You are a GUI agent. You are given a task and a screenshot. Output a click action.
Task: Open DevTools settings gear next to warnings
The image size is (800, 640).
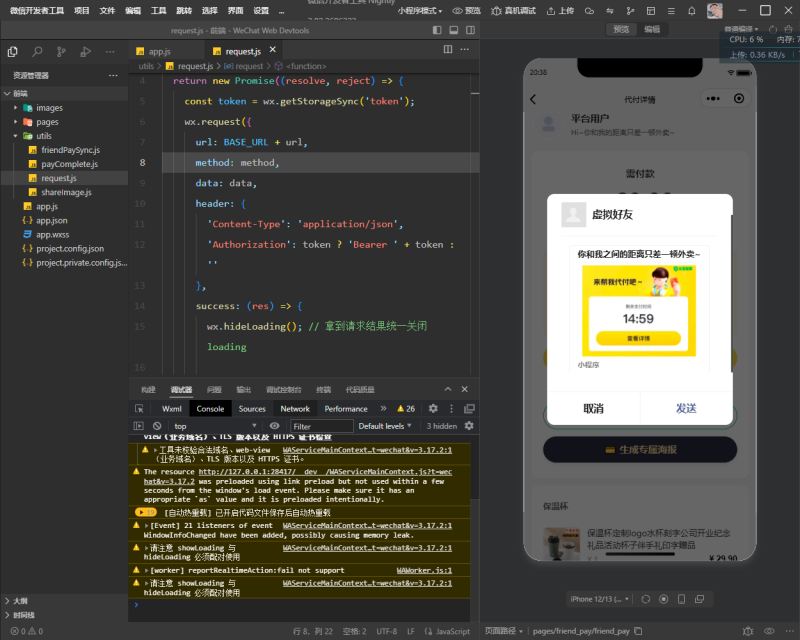(433, 408)
